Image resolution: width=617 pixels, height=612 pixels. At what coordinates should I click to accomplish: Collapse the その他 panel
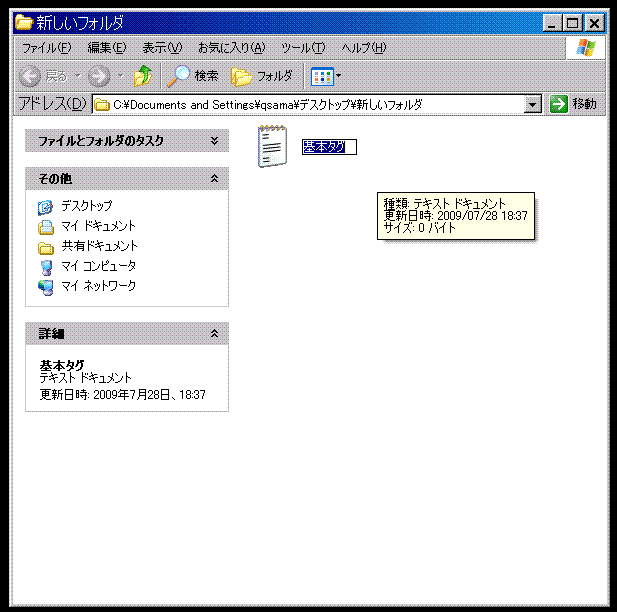point(214,178)
